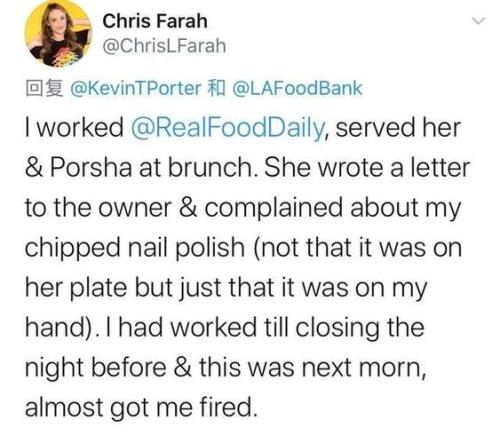Select the line beginning "night before"
500x444 pixels.
(x=226, y=368)
